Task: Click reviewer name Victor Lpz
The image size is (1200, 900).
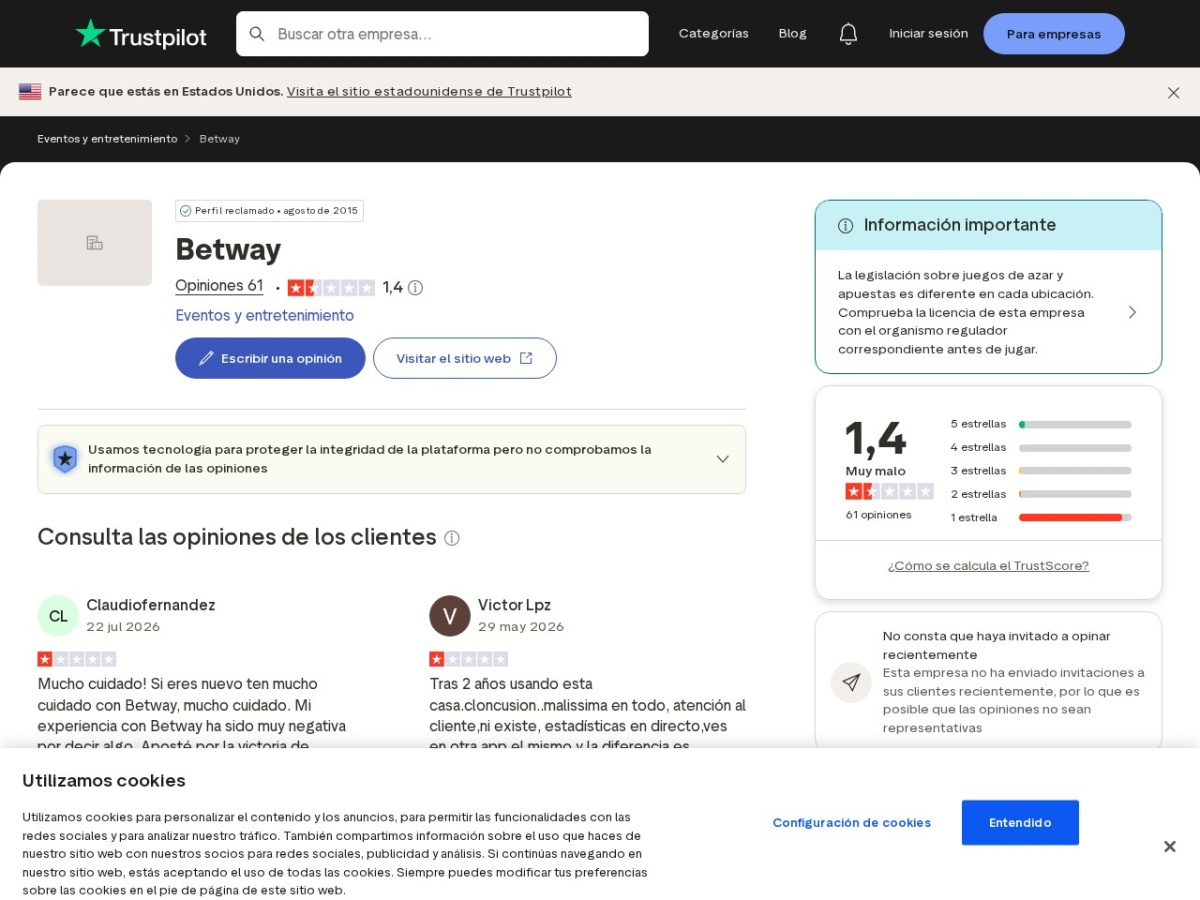Action: pos(514,606)
